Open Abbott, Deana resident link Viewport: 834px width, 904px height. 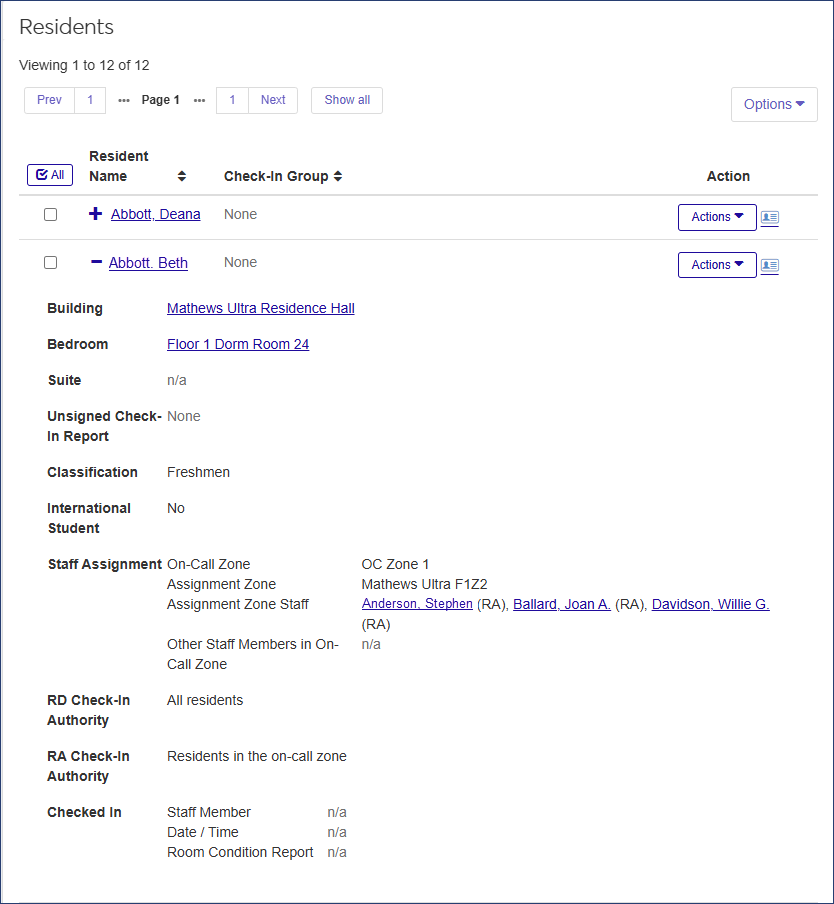pos(156,214)
